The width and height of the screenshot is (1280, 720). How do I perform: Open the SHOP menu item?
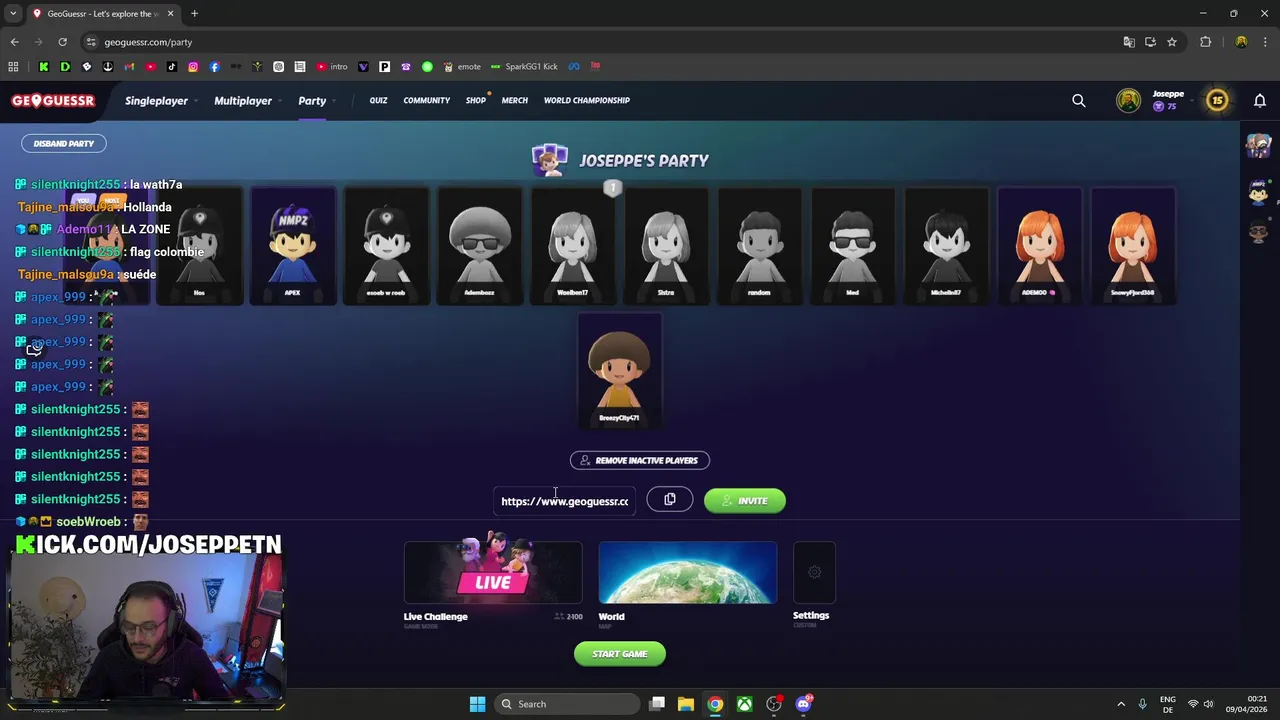[x=476, y=100]
